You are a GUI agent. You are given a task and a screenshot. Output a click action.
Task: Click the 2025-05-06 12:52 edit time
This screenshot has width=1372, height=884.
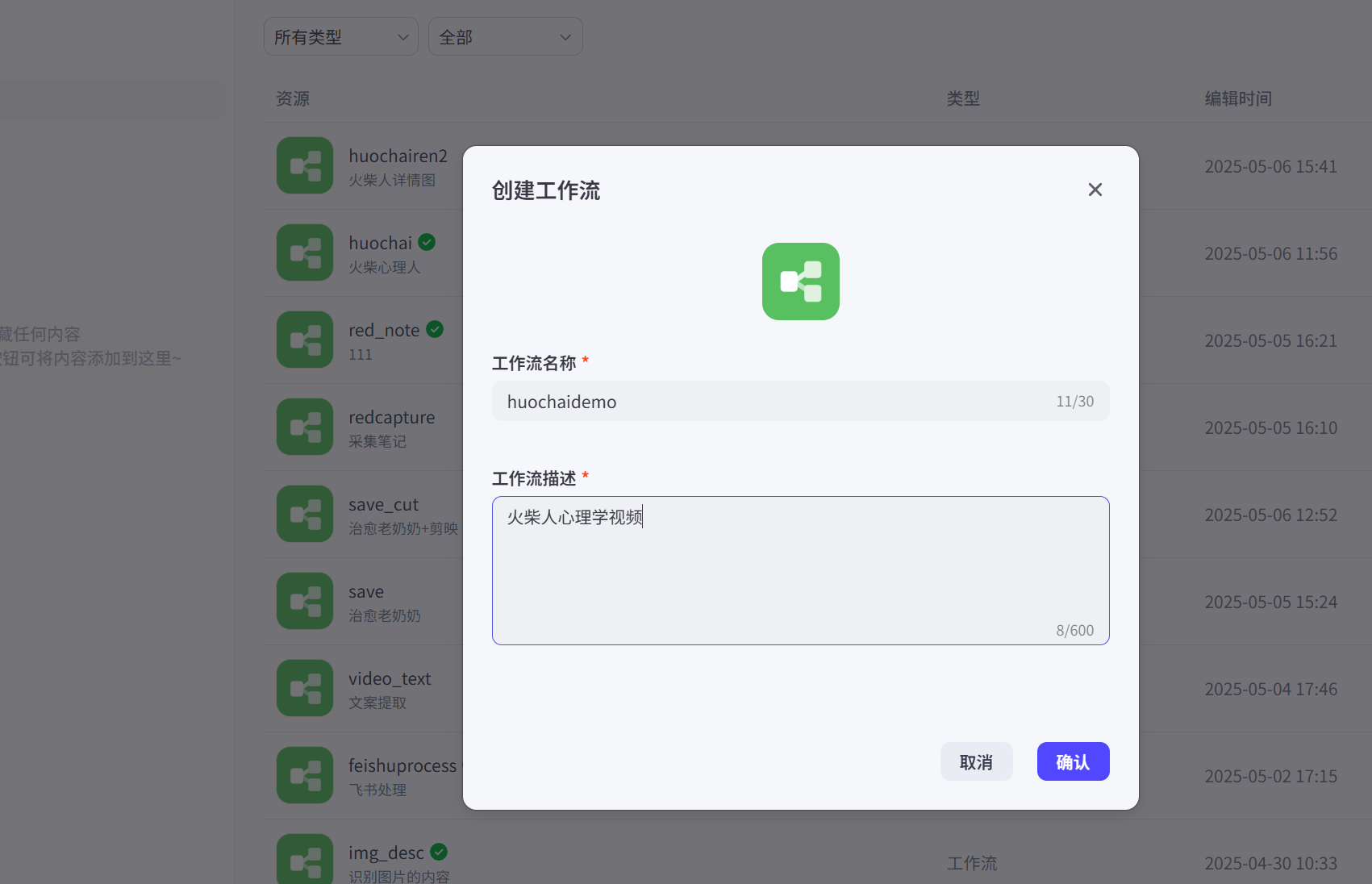[1271, 515]
